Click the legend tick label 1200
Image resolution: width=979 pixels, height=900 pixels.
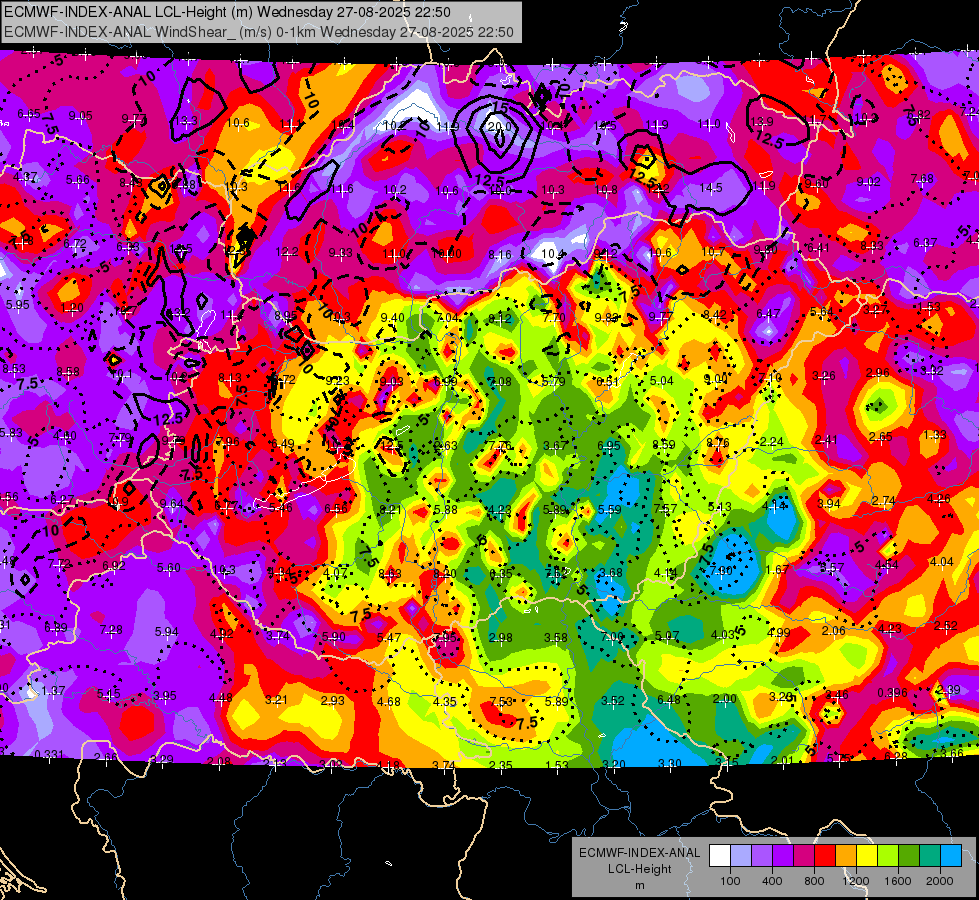tap(855, 881)
